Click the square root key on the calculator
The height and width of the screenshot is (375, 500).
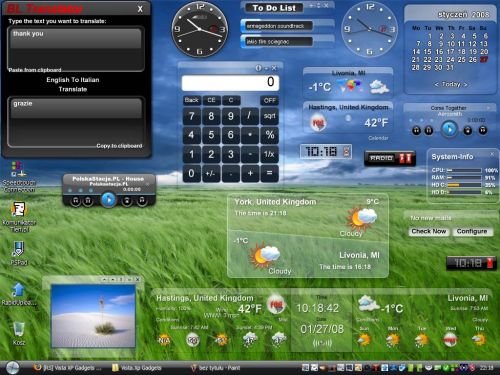(x=270, y=116)
